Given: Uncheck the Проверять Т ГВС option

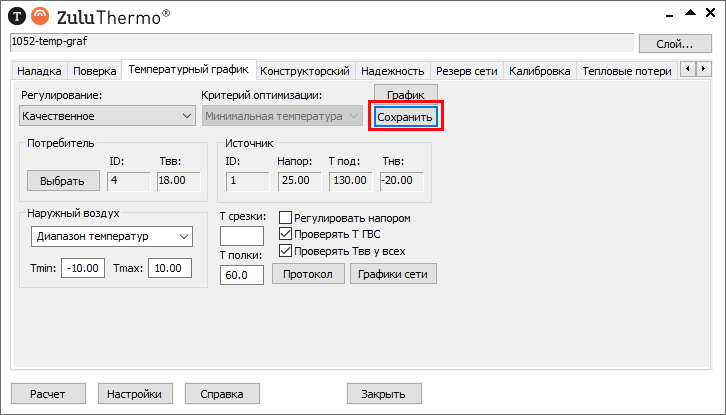Looking at the screenshot, I should pos(286,234).
